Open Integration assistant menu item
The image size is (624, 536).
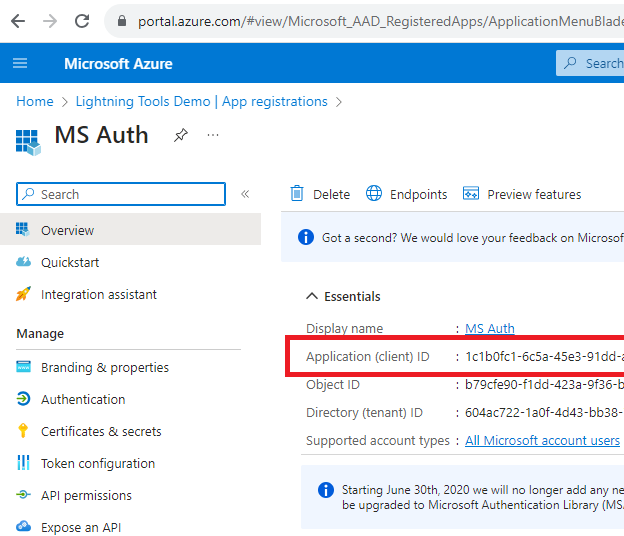(99, 294)
